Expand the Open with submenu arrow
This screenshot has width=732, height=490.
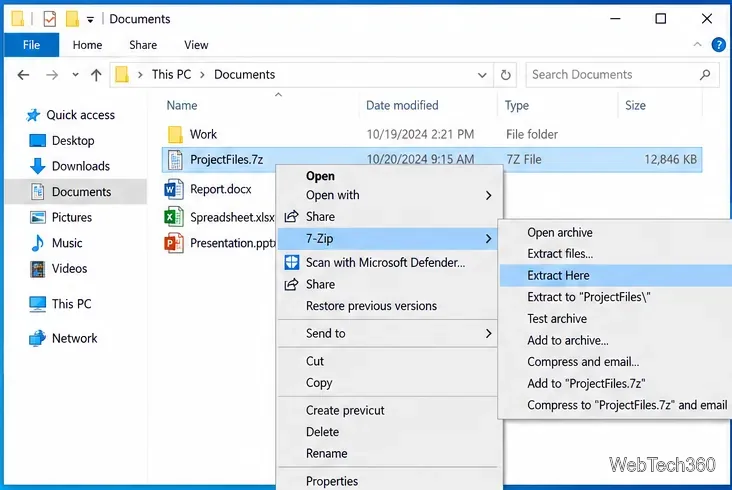click(x=488, y=195)
